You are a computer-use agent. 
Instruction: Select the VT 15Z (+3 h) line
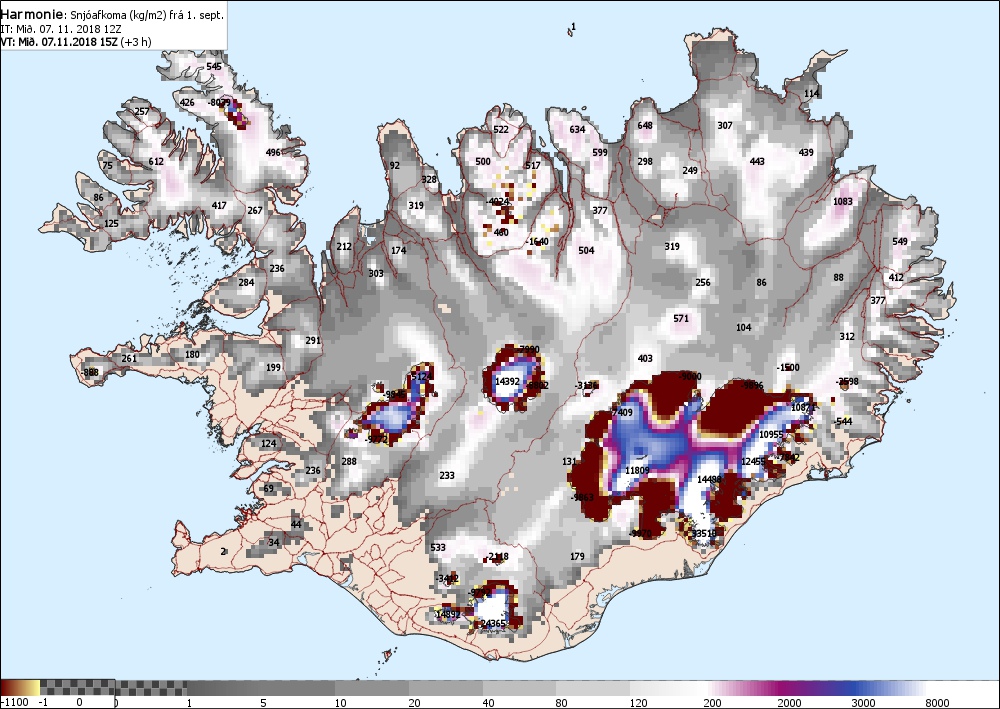[x=76, y=42]
